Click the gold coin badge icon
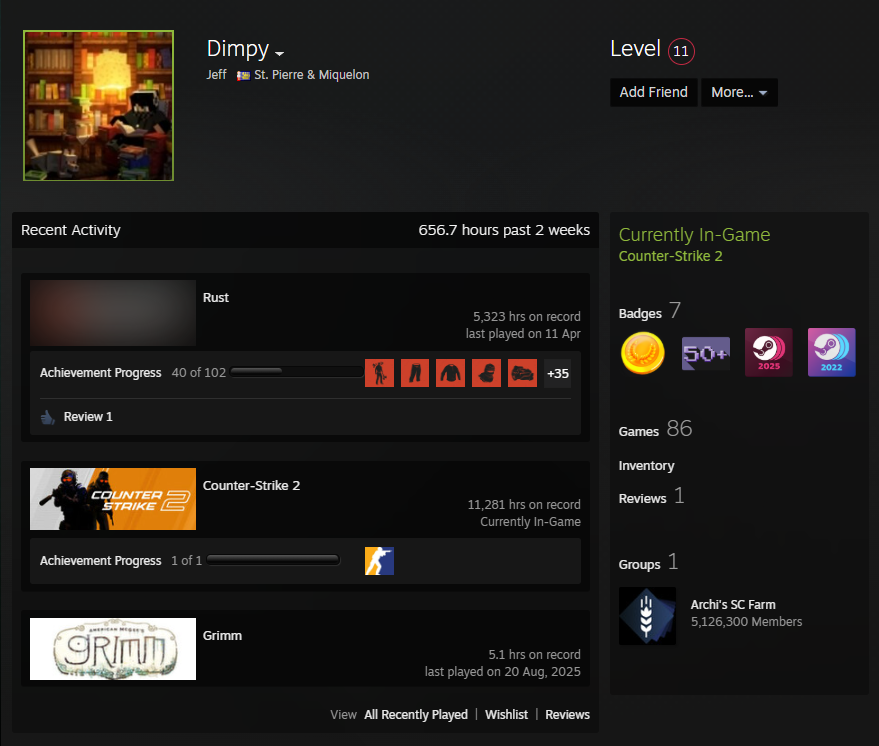Viewport: 879px width, 746px height. click(x=642, y=353)
